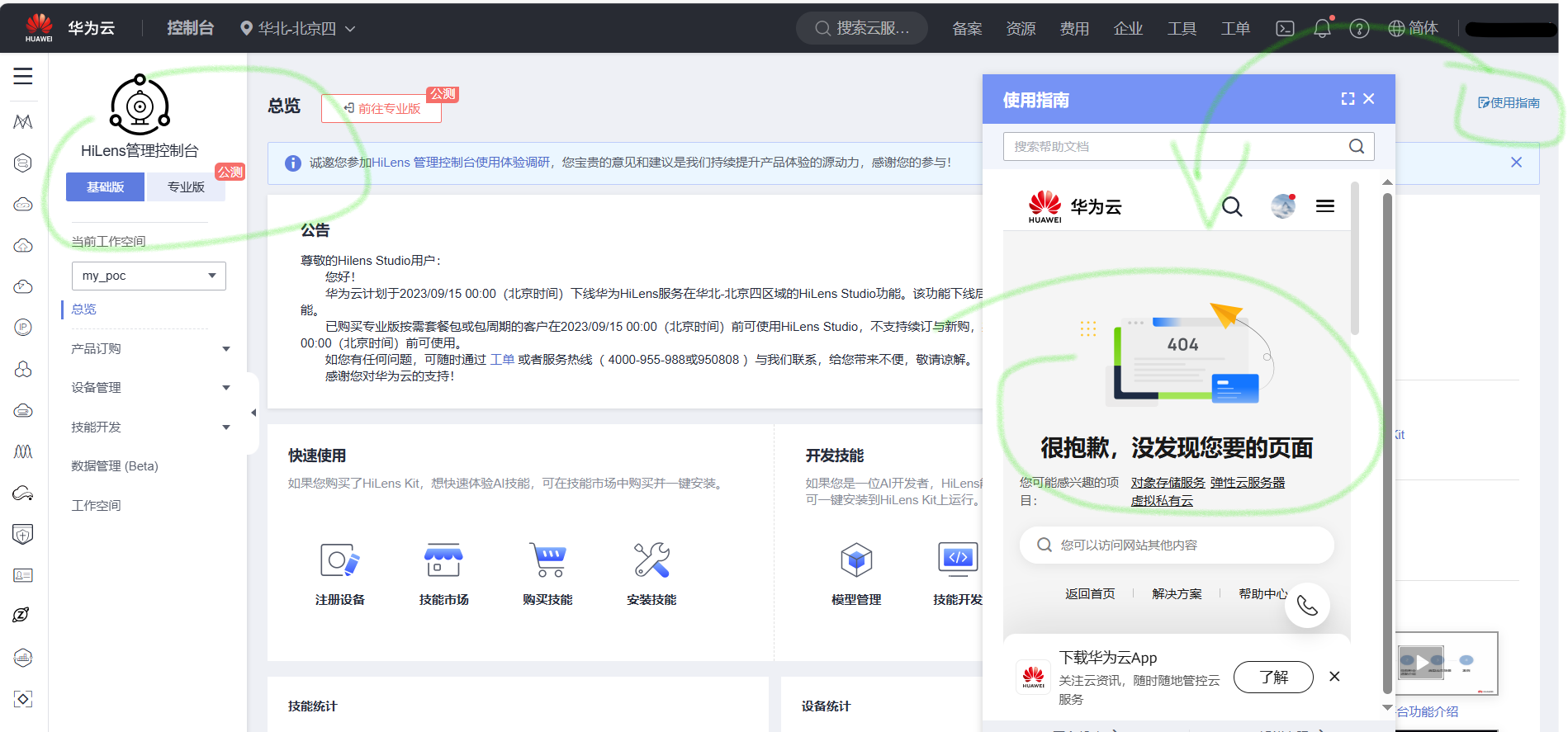This screenshot has height=732, width=1568.
Task: Click 企业 in the top navigation
Action: [x=1128, y=28]
